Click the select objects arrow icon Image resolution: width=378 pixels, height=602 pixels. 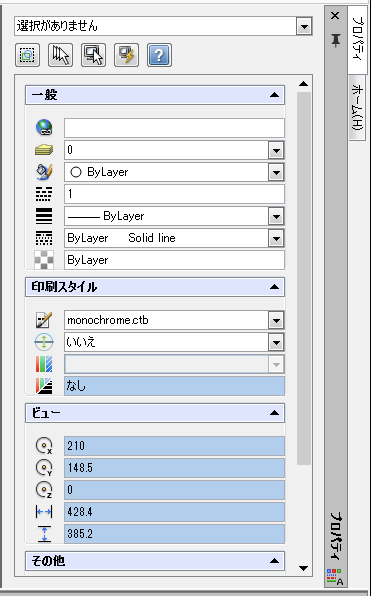[x=60, y=55]
